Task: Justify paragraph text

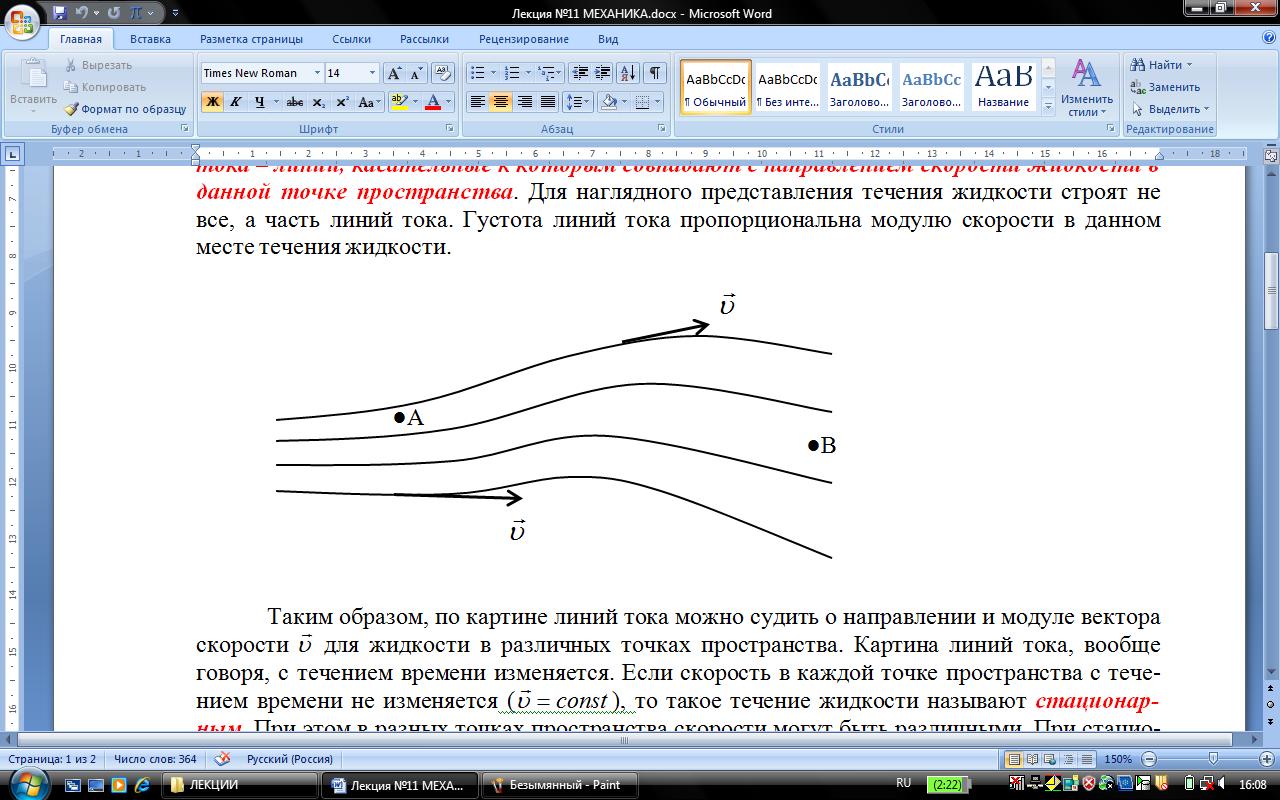Action: coord(547,102)
